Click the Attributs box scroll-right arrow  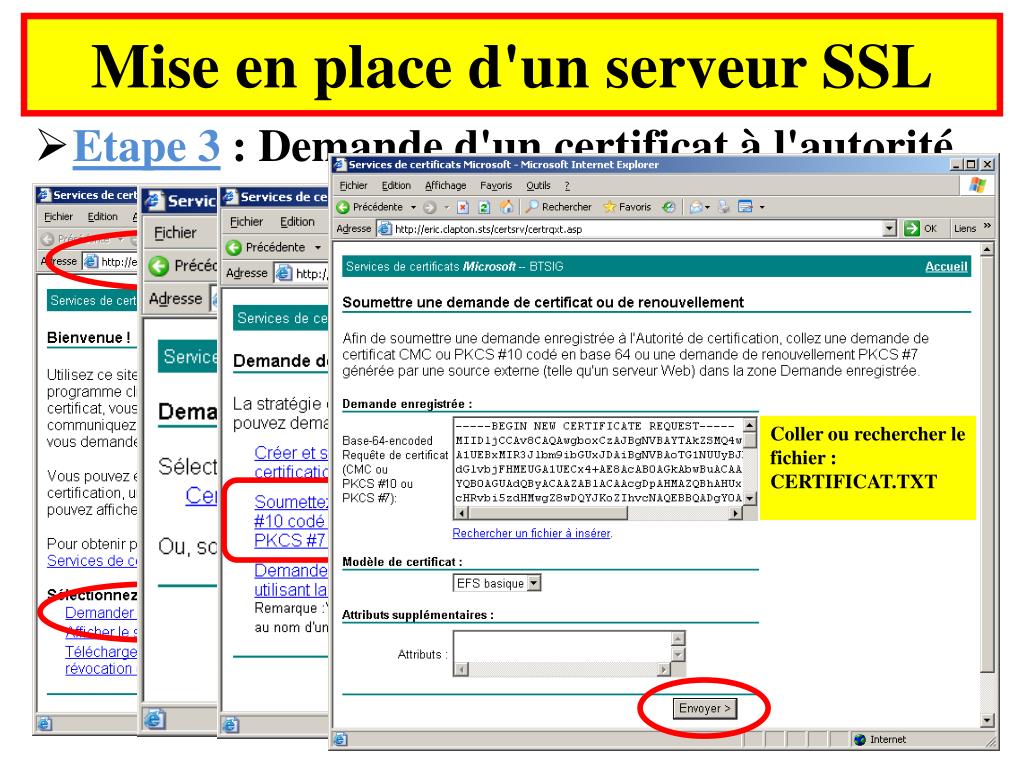click(664, 669)
